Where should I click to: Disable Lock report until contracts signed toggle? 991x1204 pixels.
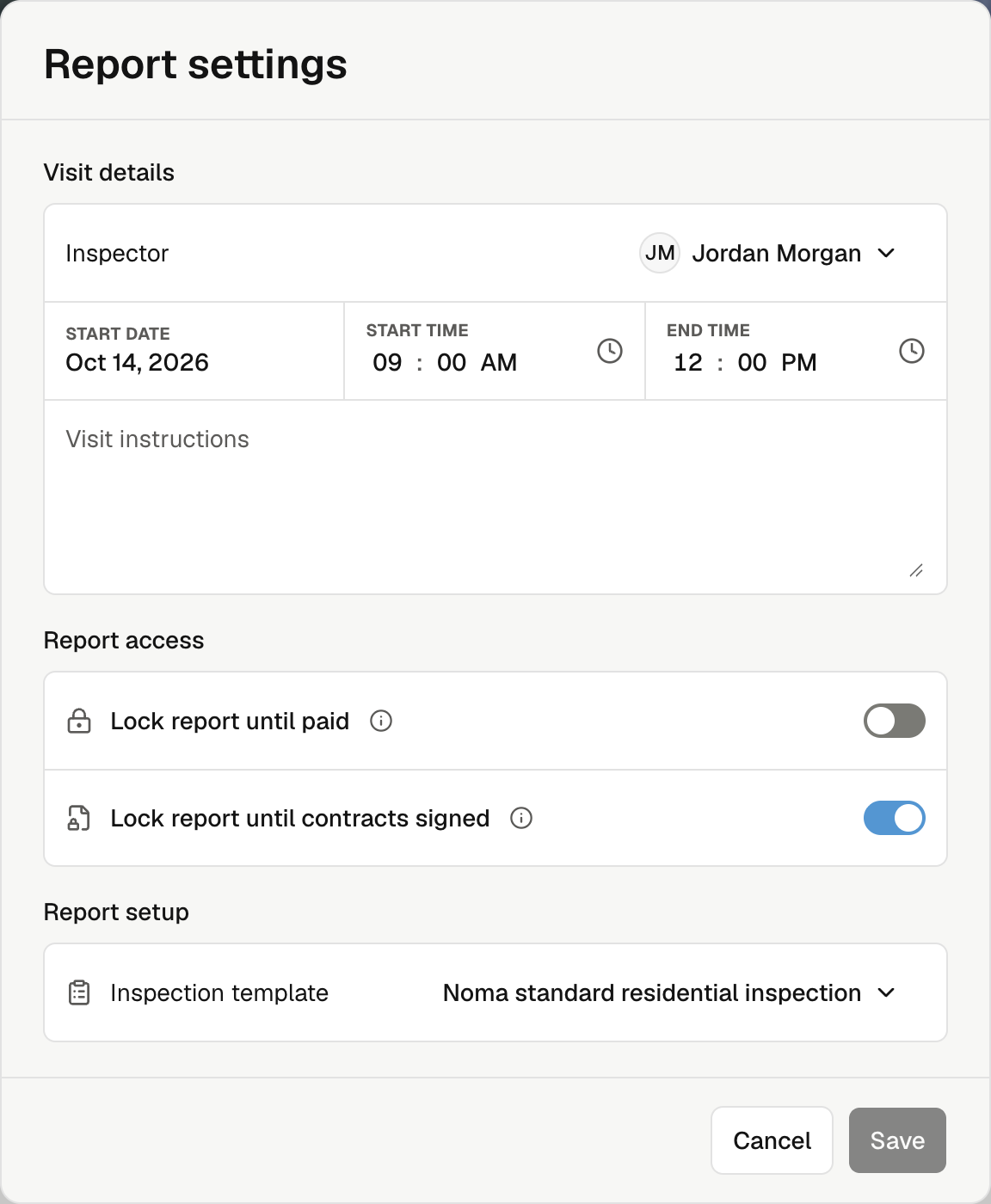point(895,818)
